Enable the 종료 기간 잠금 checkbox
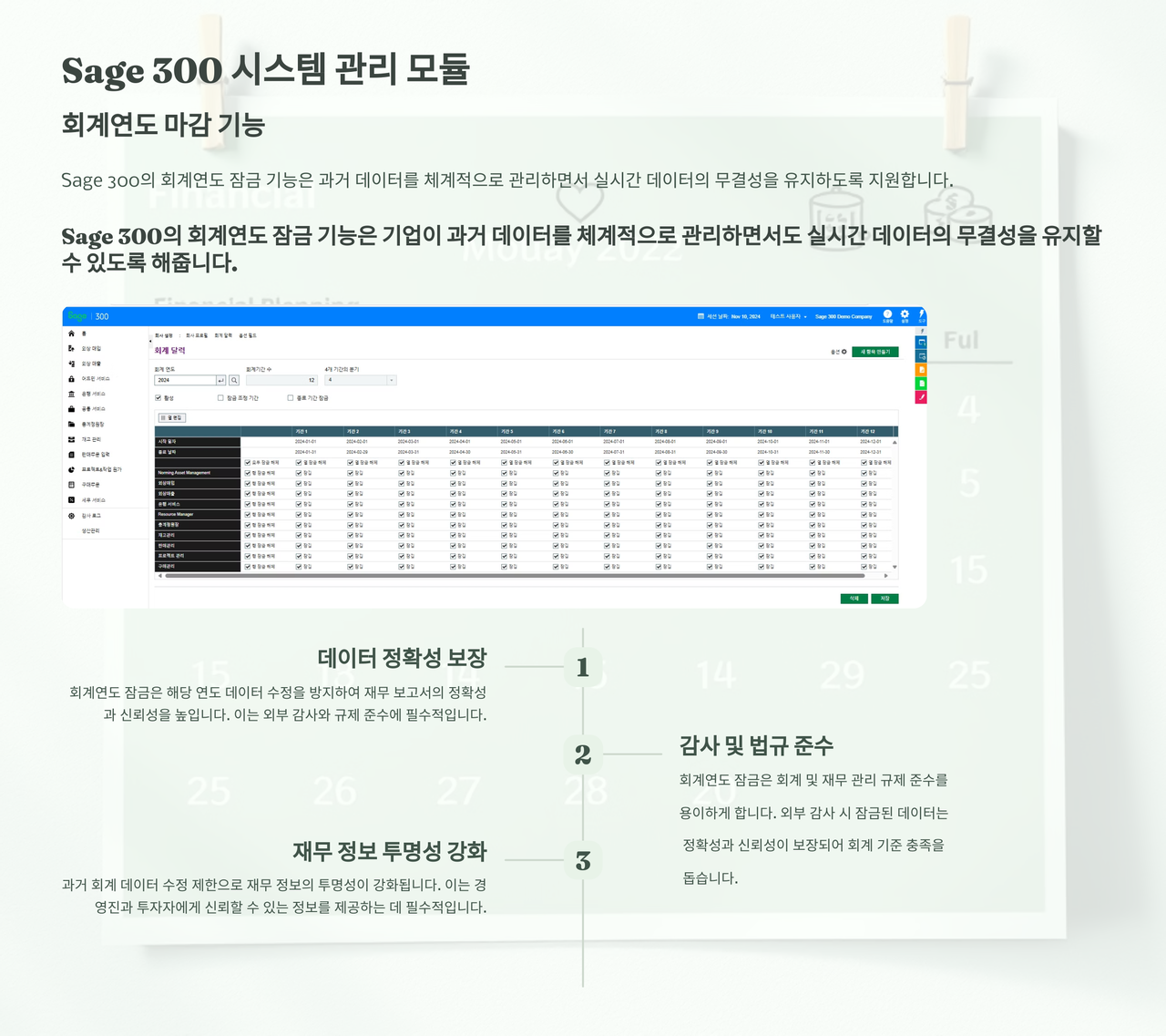This screenshot has width=1166, height=1036. tap(291, 398)
